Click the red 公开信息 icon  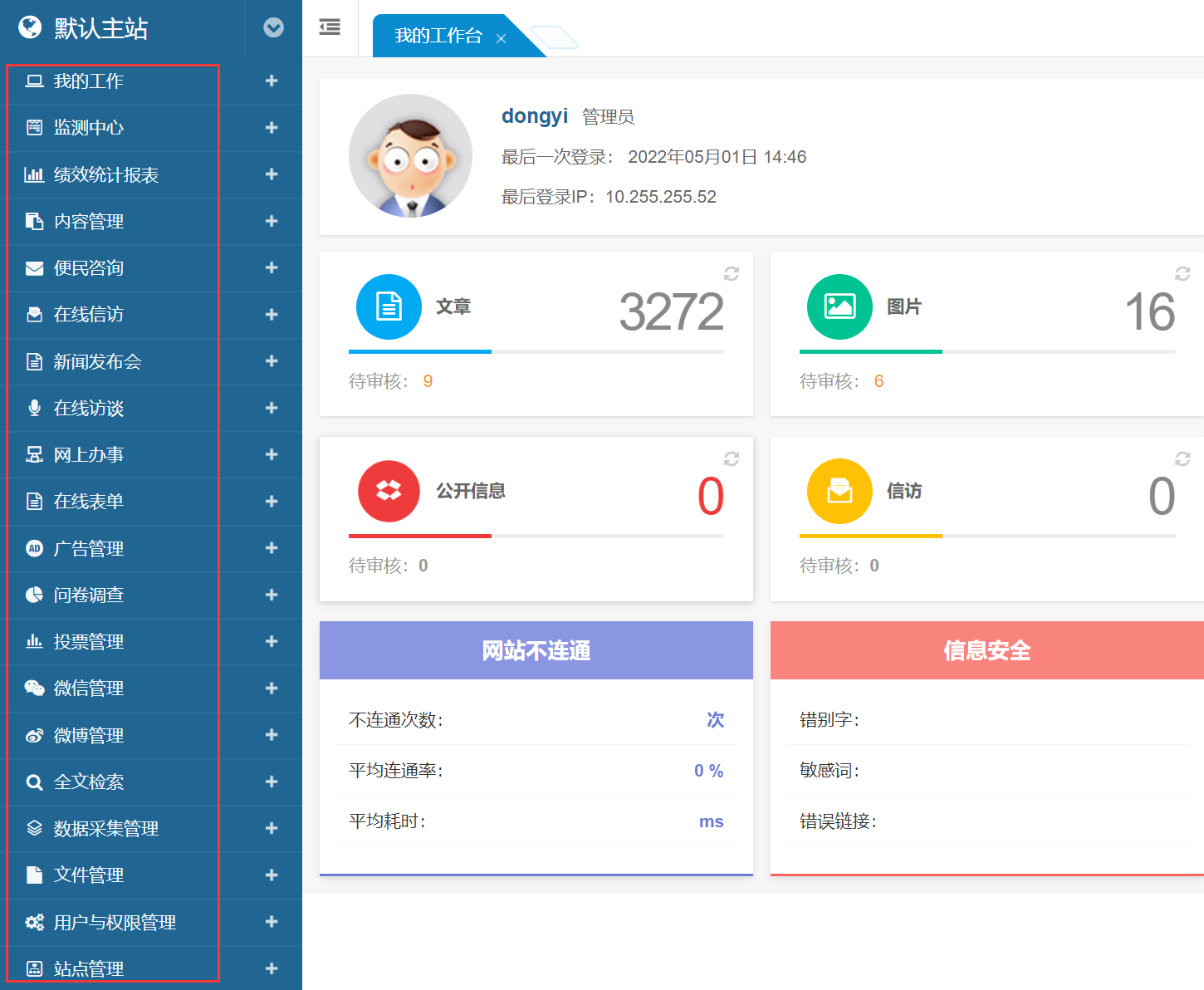pos(389,491)
